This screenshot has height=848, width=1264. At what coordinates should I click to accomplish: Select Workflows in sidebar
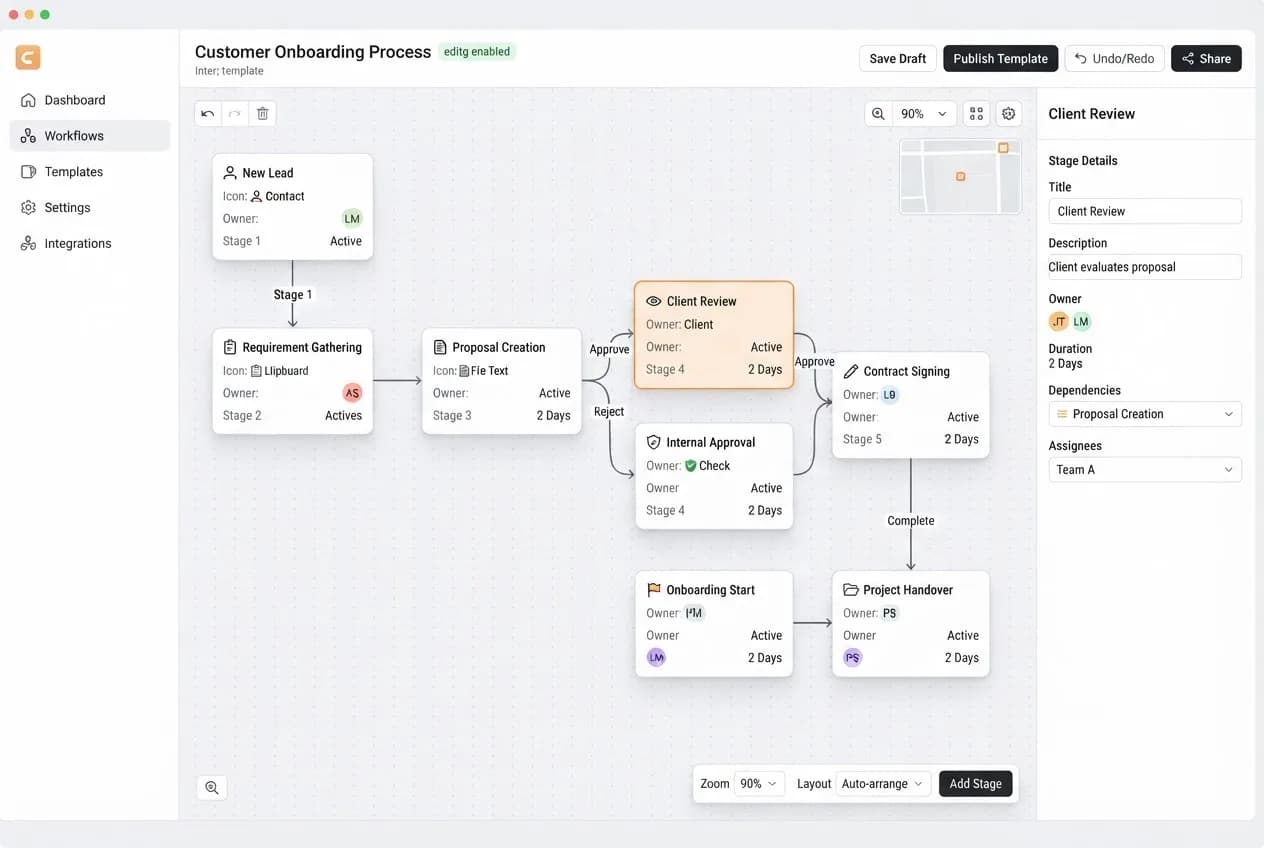[90, 136]
